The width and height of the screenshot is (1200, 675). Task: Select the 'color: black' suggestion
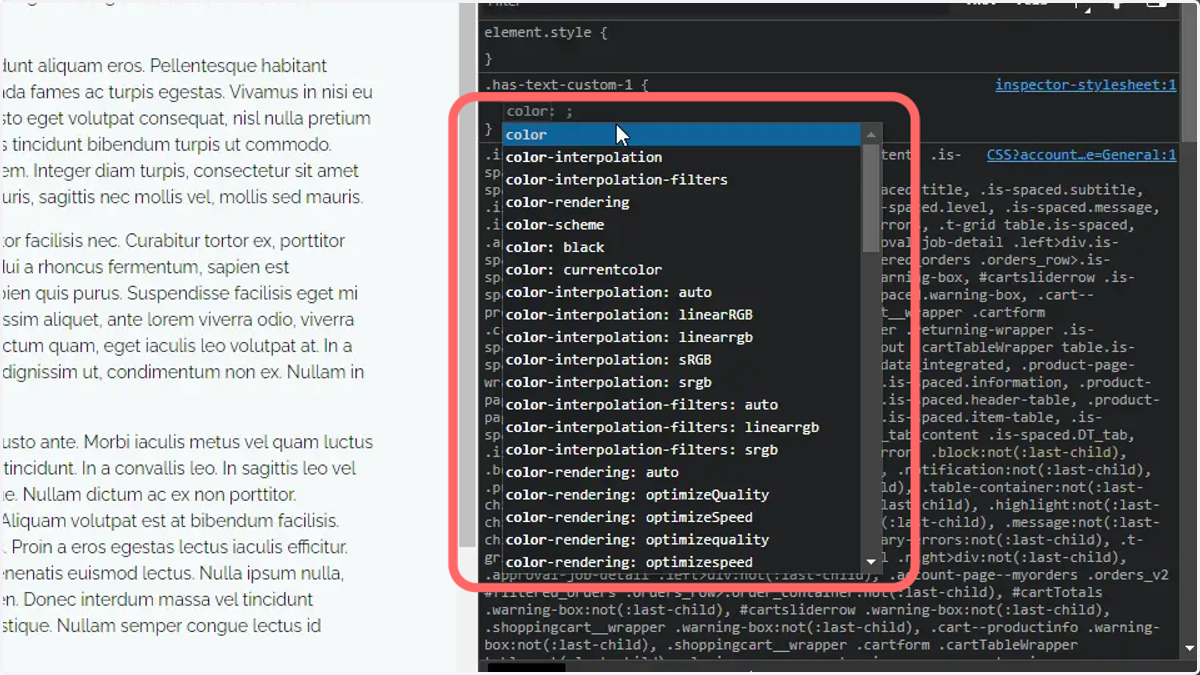tap(681, 247)
